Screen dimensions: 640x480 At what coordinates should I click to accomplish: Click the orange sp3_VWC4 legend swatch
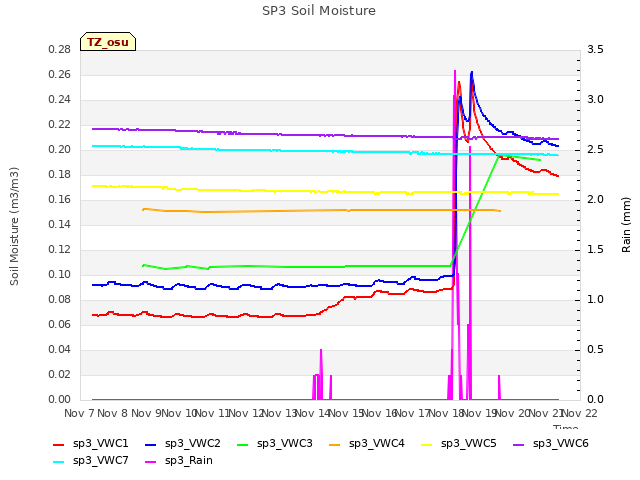(x=335, y=445)
